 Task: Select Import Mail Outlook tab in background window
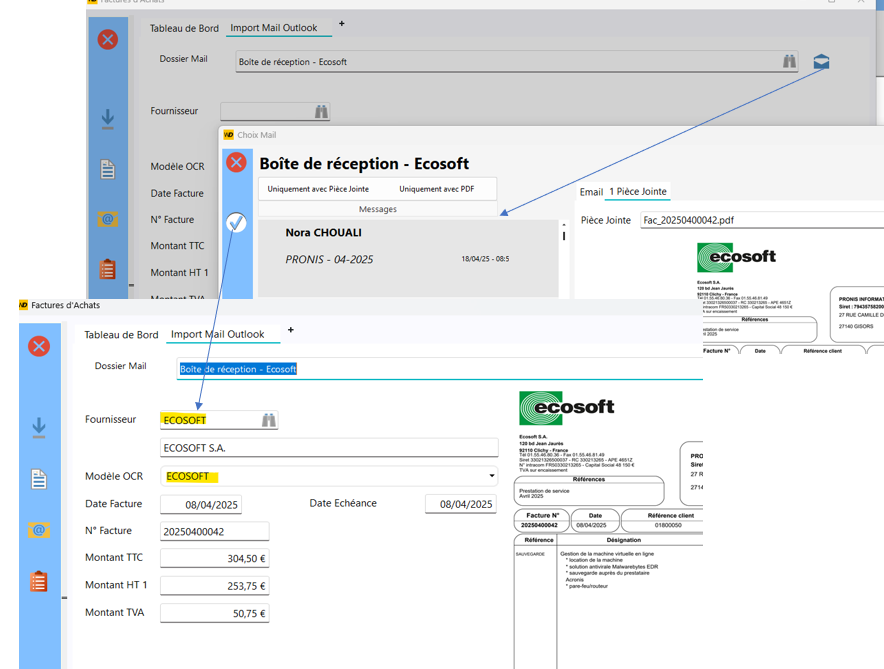point(273,28)
